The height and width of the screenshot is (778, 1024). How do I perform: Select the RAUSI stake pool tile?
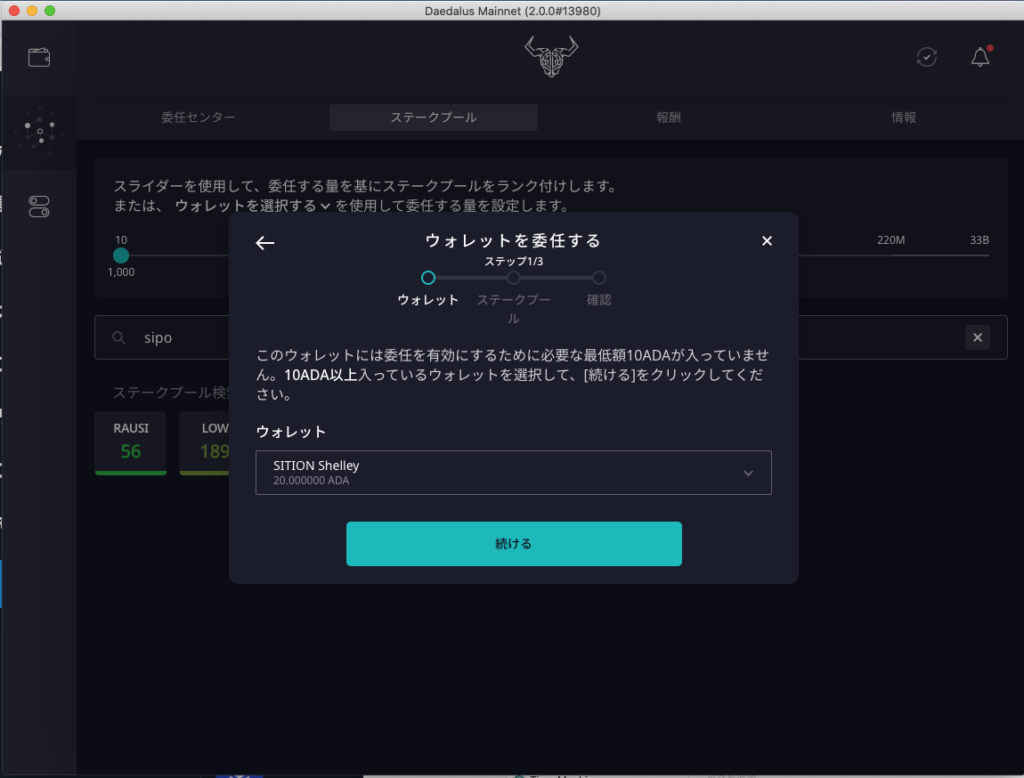coord(131,442)
